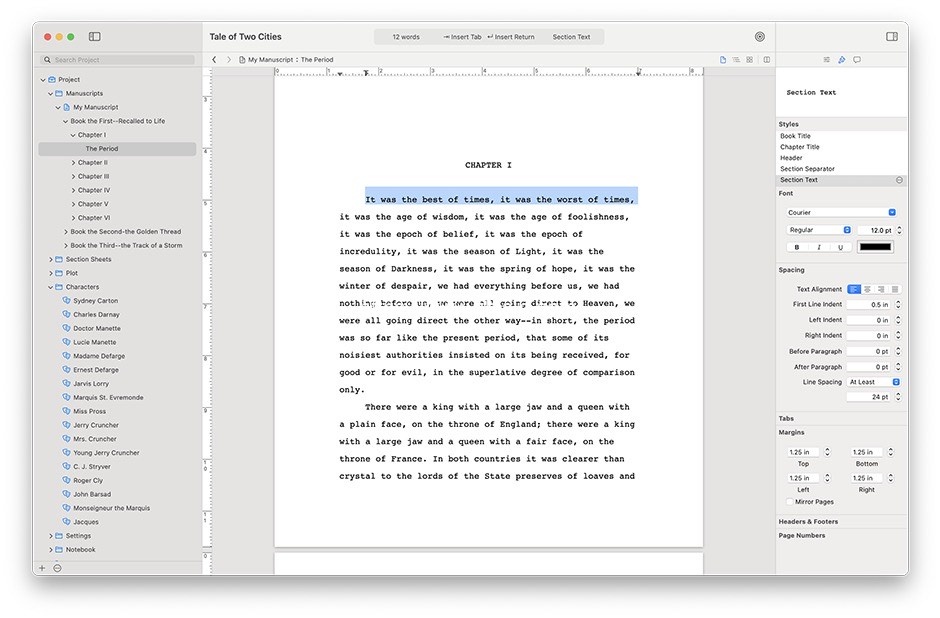Enable the Mirror Pages checkbox

(x=790, y=502)
